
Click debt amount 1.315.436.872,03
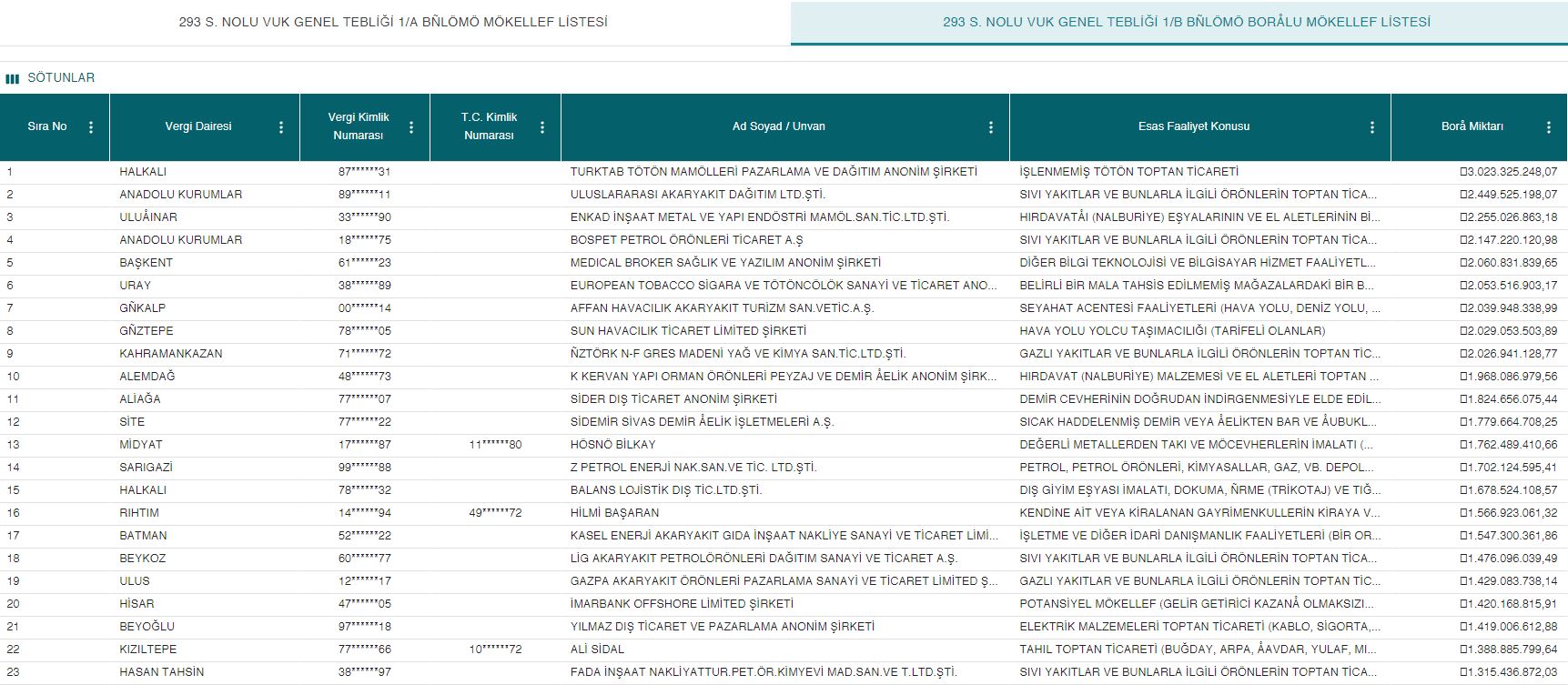1509,672
